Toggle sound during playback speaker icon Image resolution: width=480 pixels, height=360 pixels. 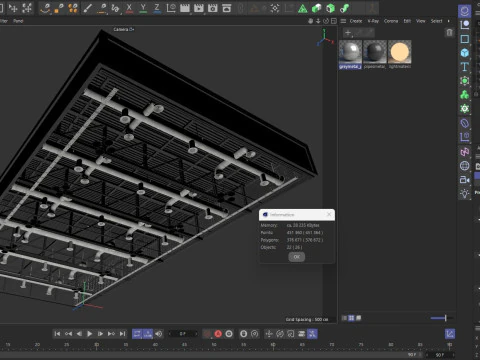[x=159, y=334]
